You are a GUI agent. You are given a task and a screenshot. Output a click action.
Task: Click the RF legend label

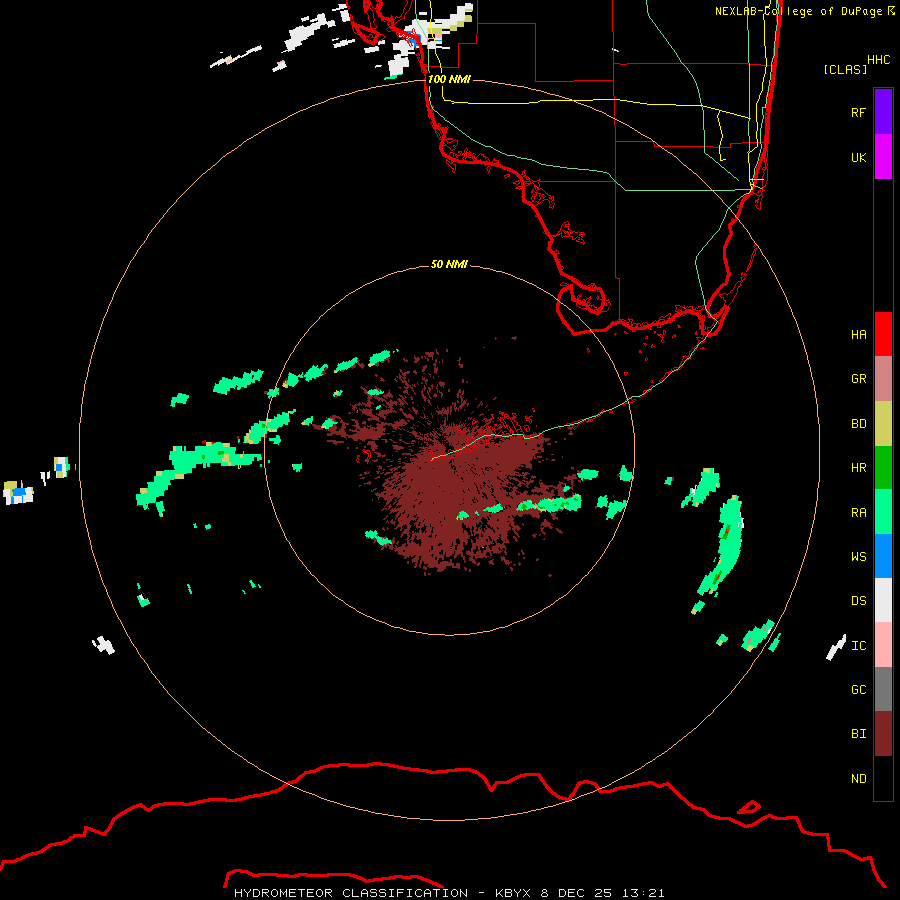pyautogui.click(x=858, y=112)
